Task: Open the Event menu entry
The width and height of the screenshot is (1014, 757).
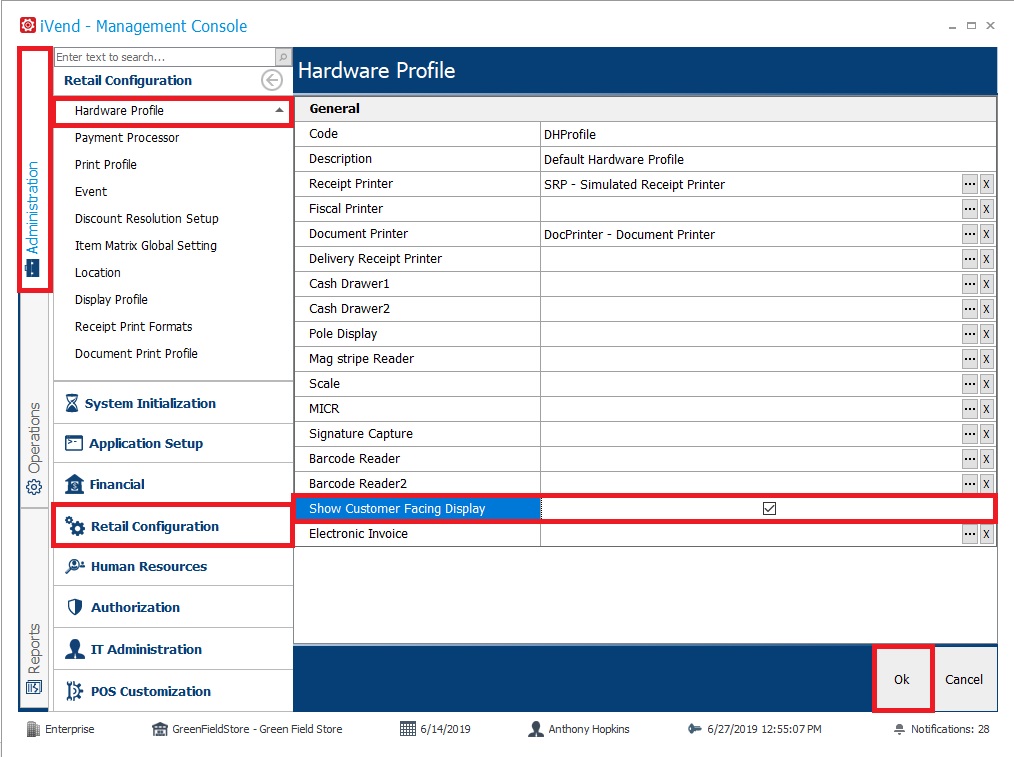Action: coord(91,191)
